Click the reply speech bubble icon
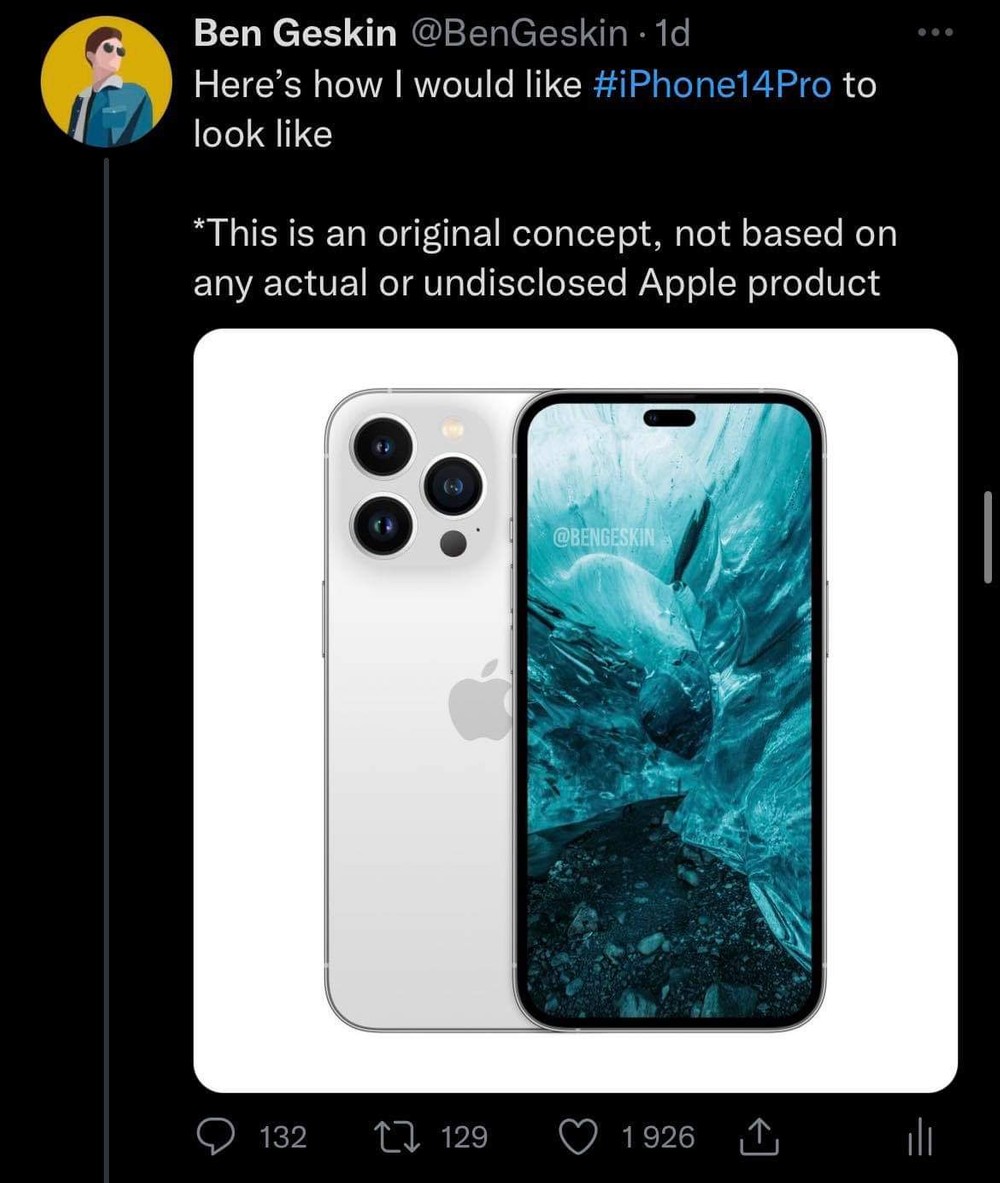1000x1183 pixels. [215, 1136]
